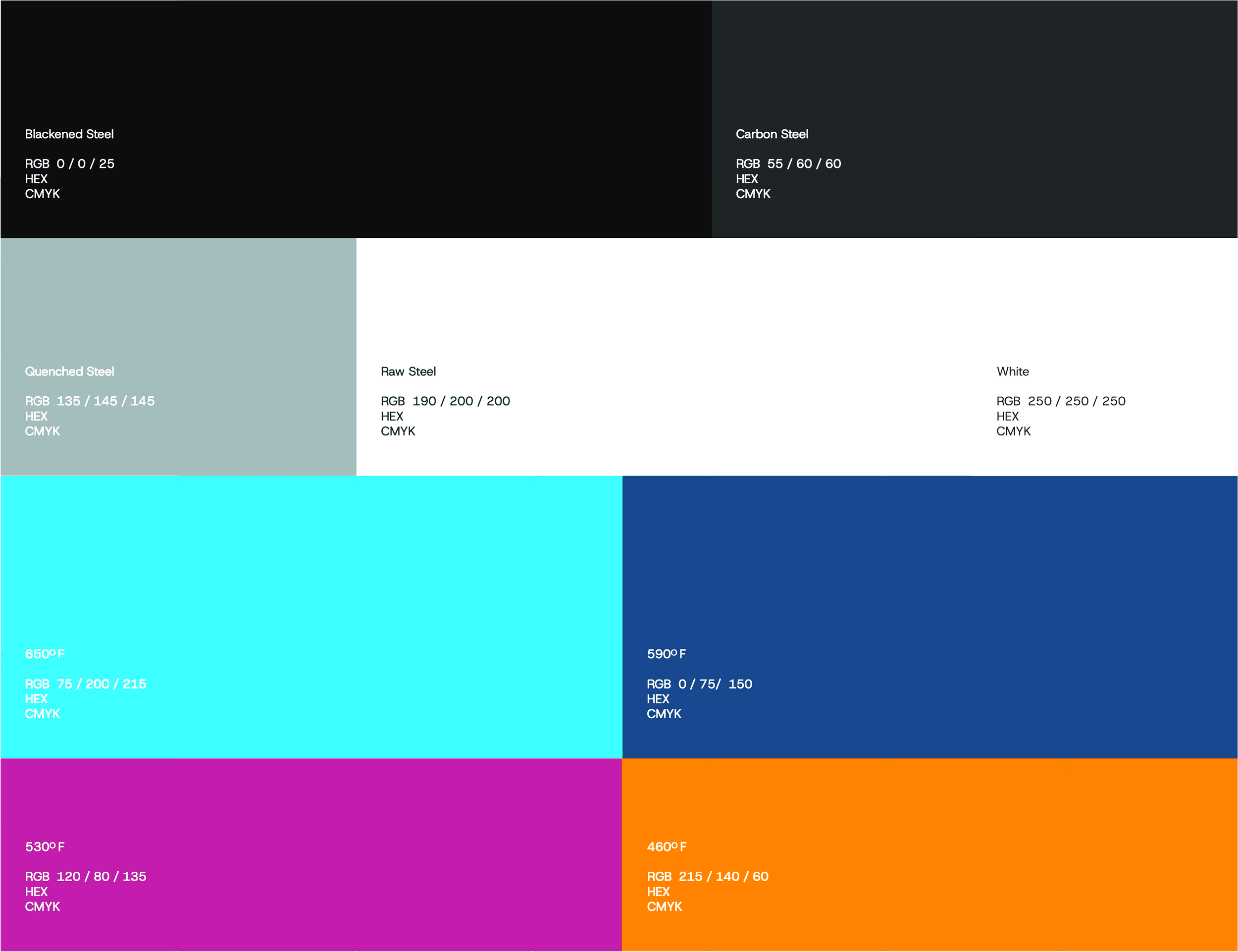
Task: Click RGB value 0 / 75 / 150
Action: pyautogui.click(x=715, y=684)
